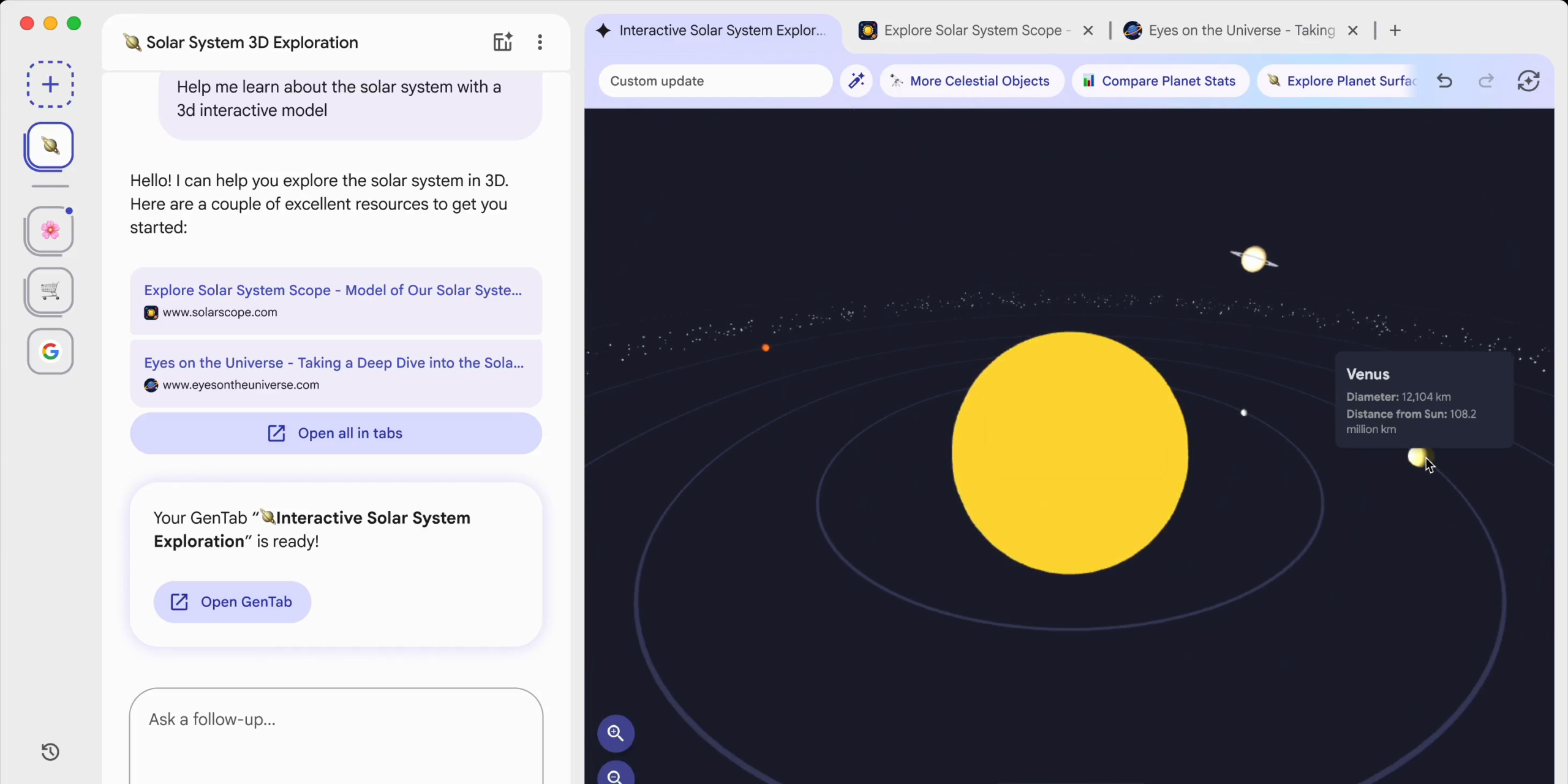1568x784 pixels.
Task: Click Compare Planet Stats suggestion
Action: (1160, 81)
